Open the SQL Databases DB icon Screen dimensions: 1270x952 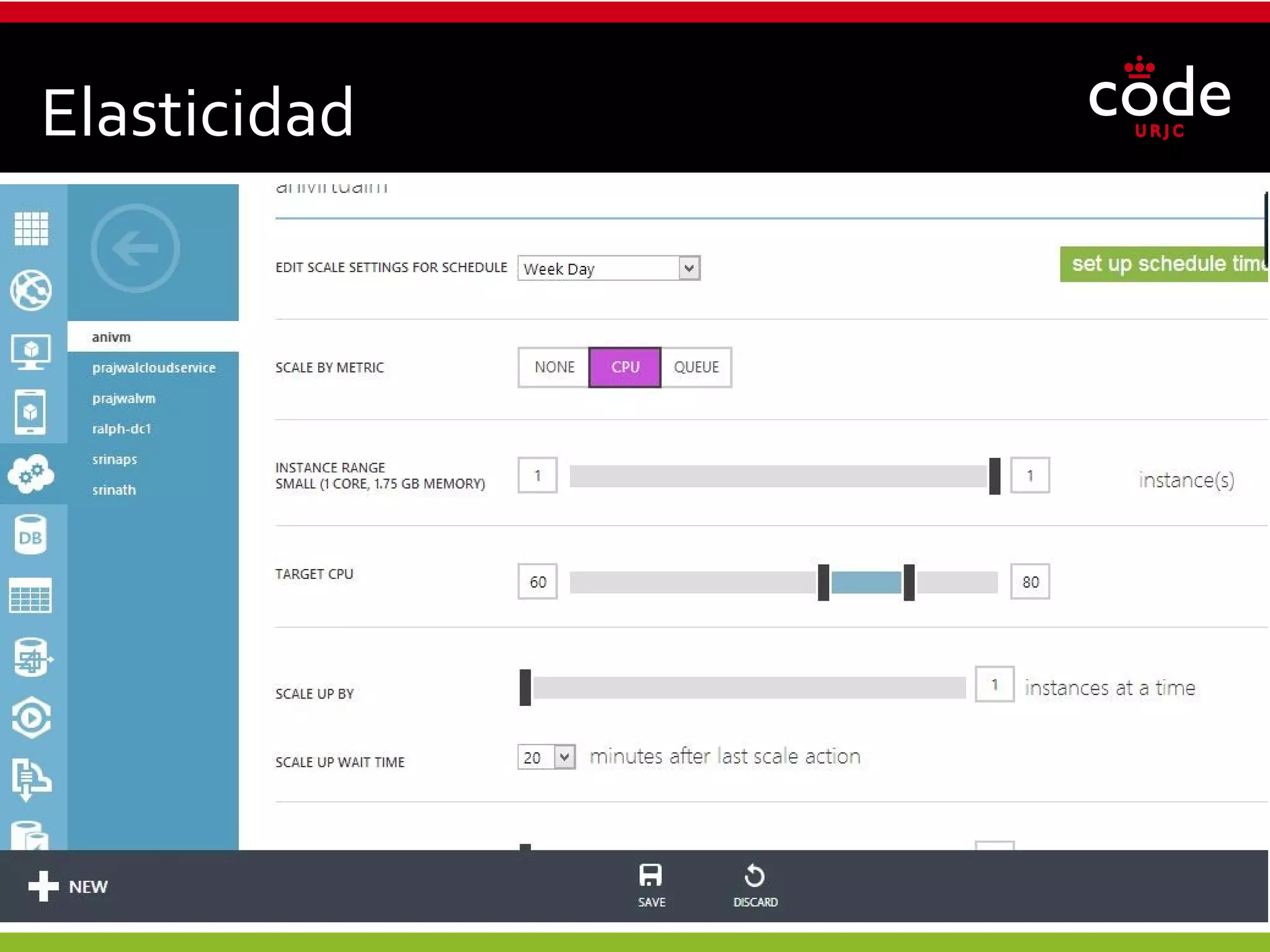[30, 534]
